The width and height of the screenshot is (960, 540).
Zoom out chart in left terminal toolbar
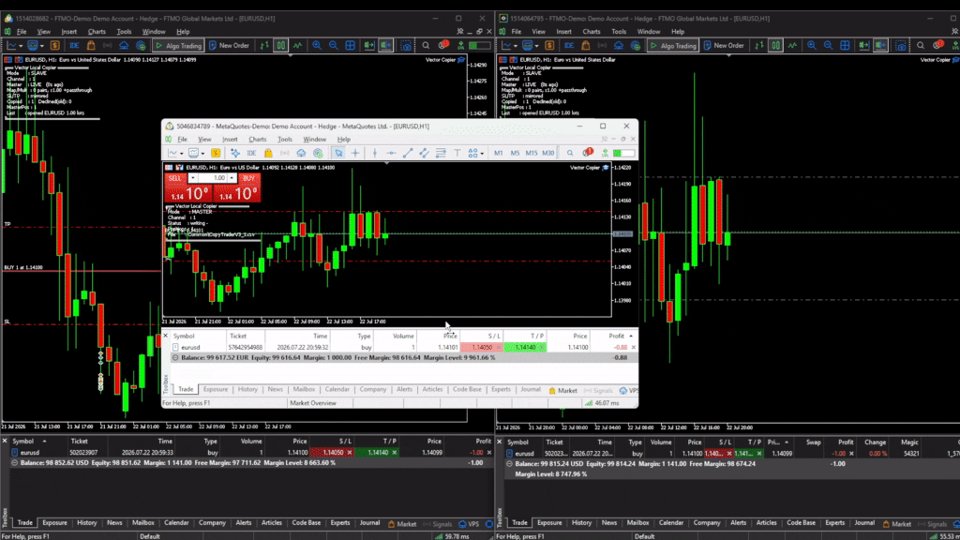tap(333, 45)
